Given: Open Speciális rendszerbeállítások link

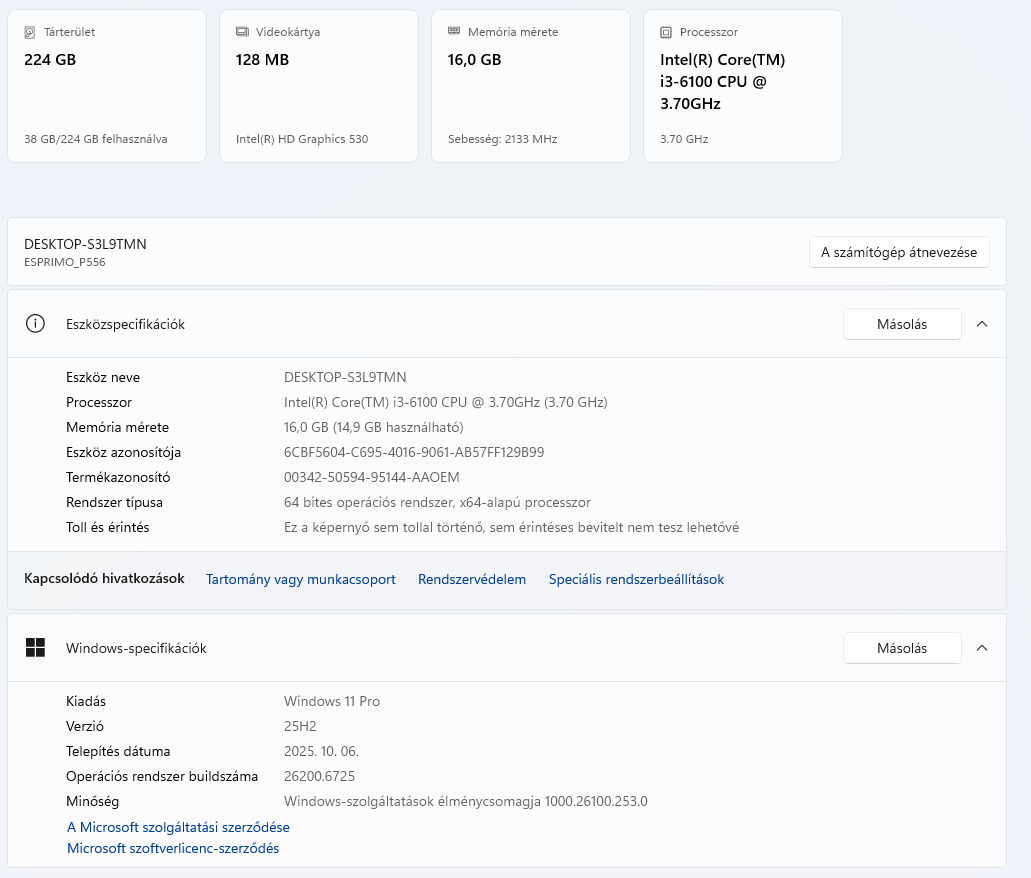Looking at the screenshot, I should [636, 579].
